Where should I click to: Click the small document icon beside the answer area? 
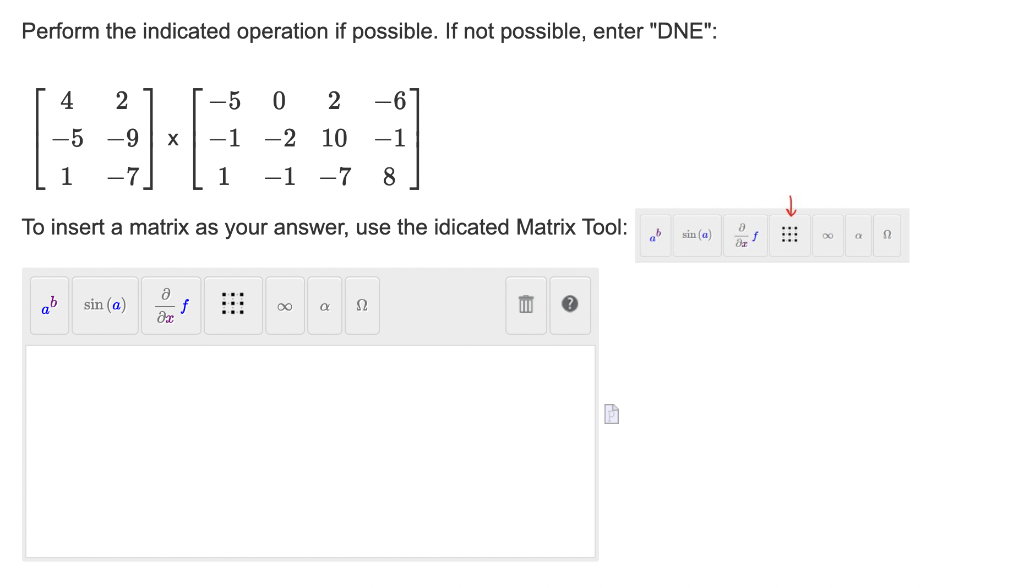pos(611,414)
